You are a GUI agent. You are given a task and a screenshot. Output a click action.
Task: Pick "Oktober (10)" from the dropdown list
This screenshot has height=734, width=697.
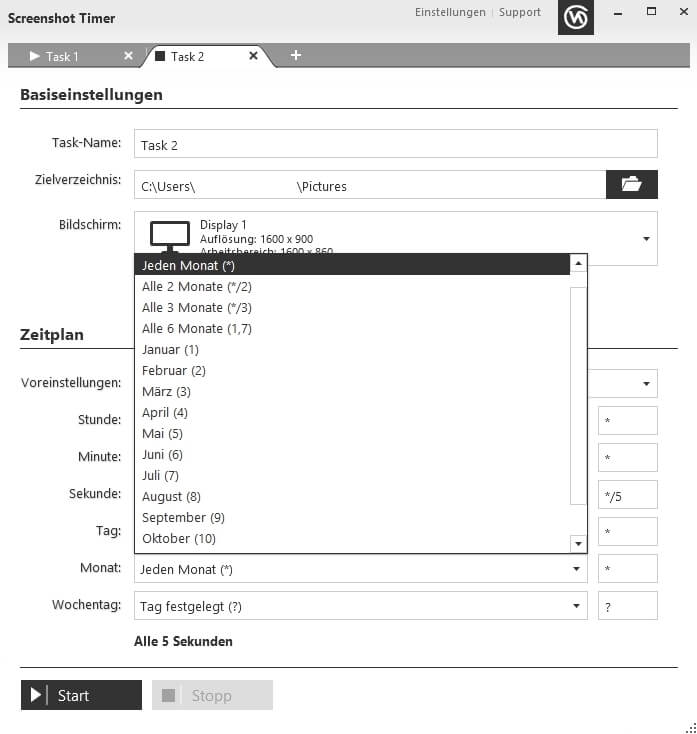pyautogui.click(x=179, y=538)
